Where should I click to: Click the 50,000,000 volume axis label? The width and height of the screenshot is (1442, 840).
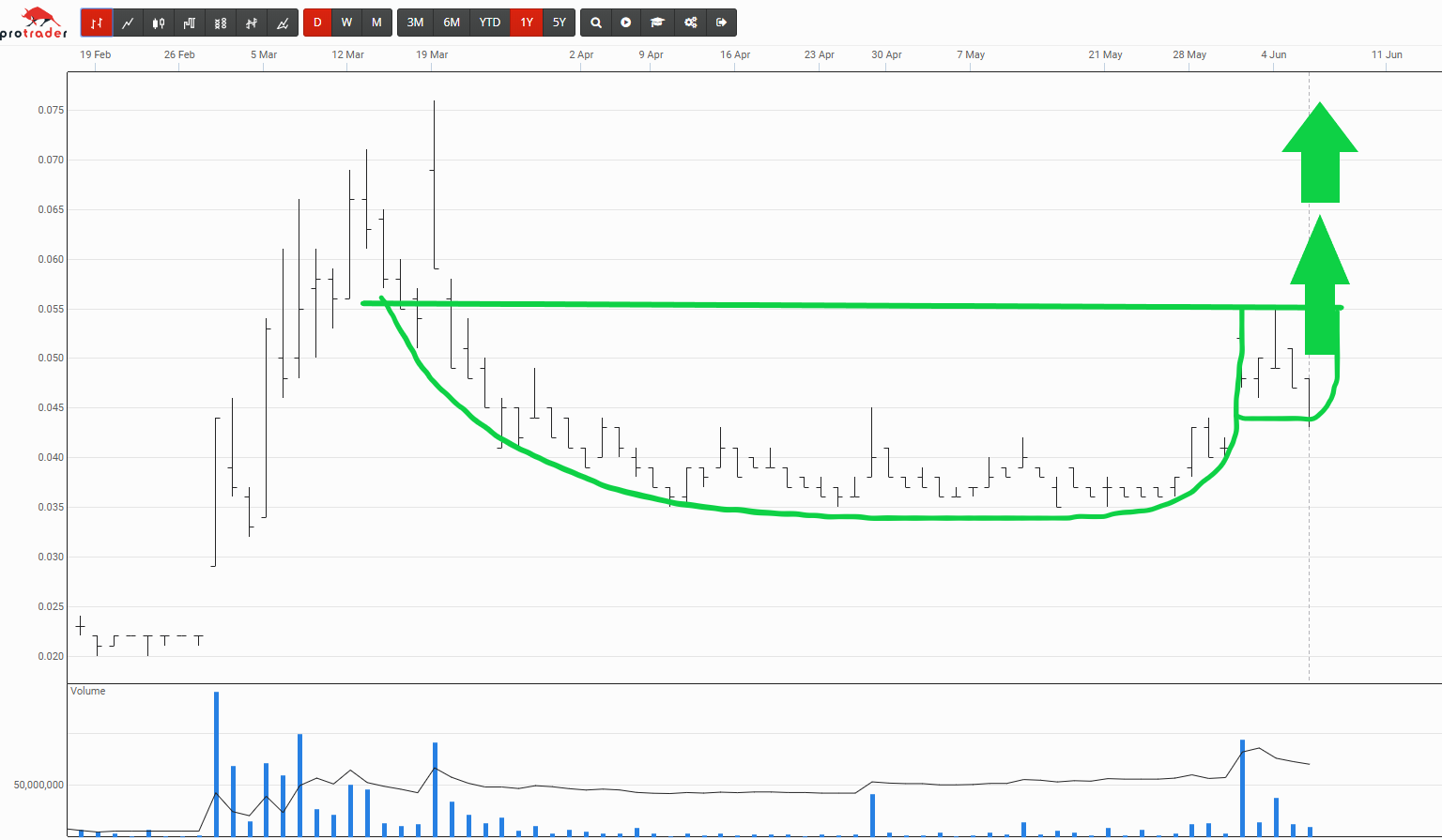click(38, 785)
